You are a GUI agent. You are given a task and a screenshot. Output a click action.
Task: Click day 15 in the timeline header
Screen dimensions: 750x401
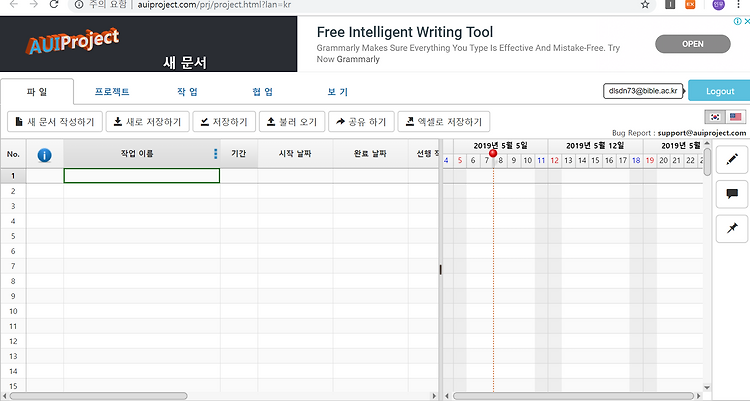(595, 160)
